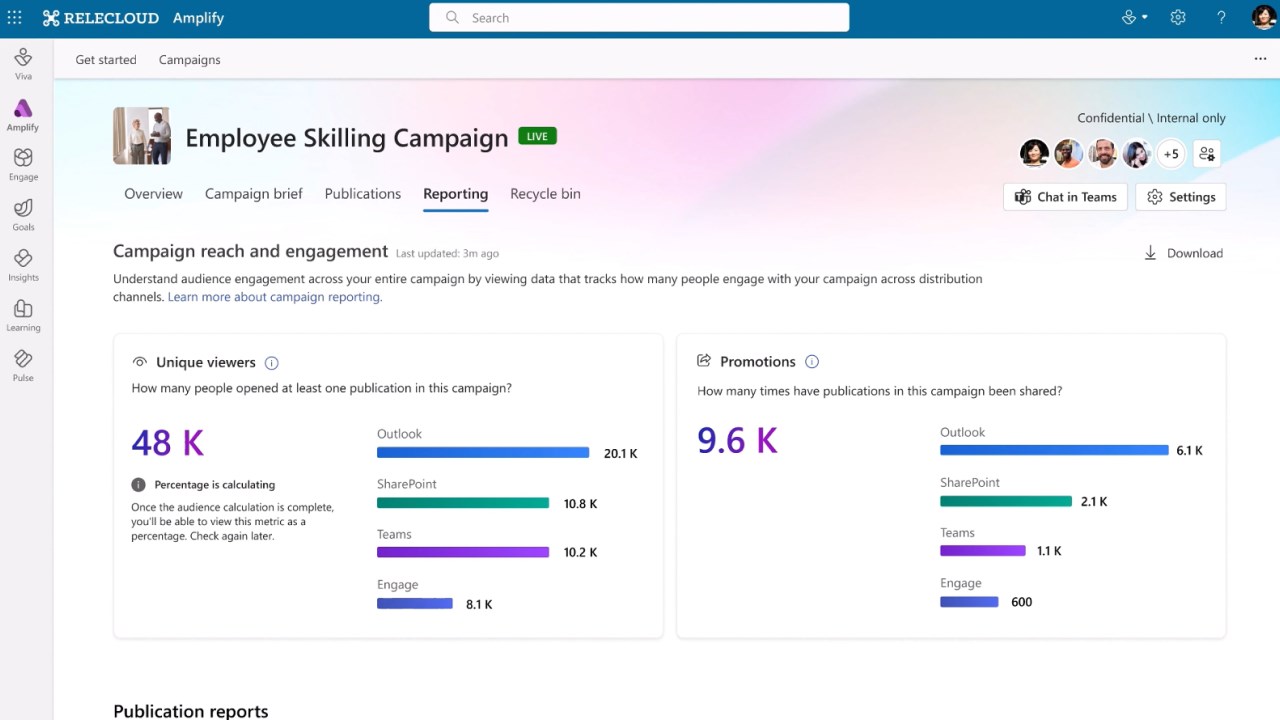Screen dimensions: 1280x720
Task: Click the Publication reports heading
Action: (191, 711)
